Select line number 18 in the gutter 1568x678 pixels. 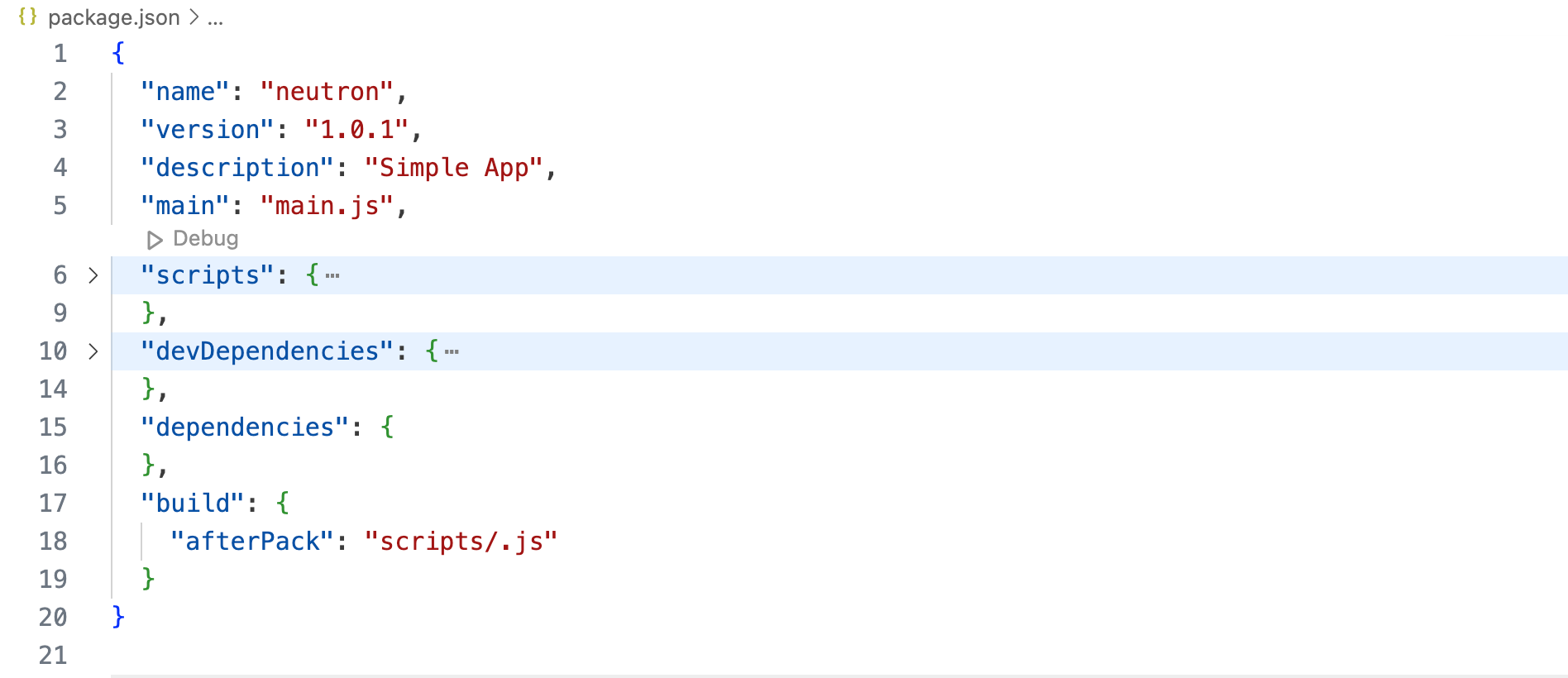(x=53, y=542)
